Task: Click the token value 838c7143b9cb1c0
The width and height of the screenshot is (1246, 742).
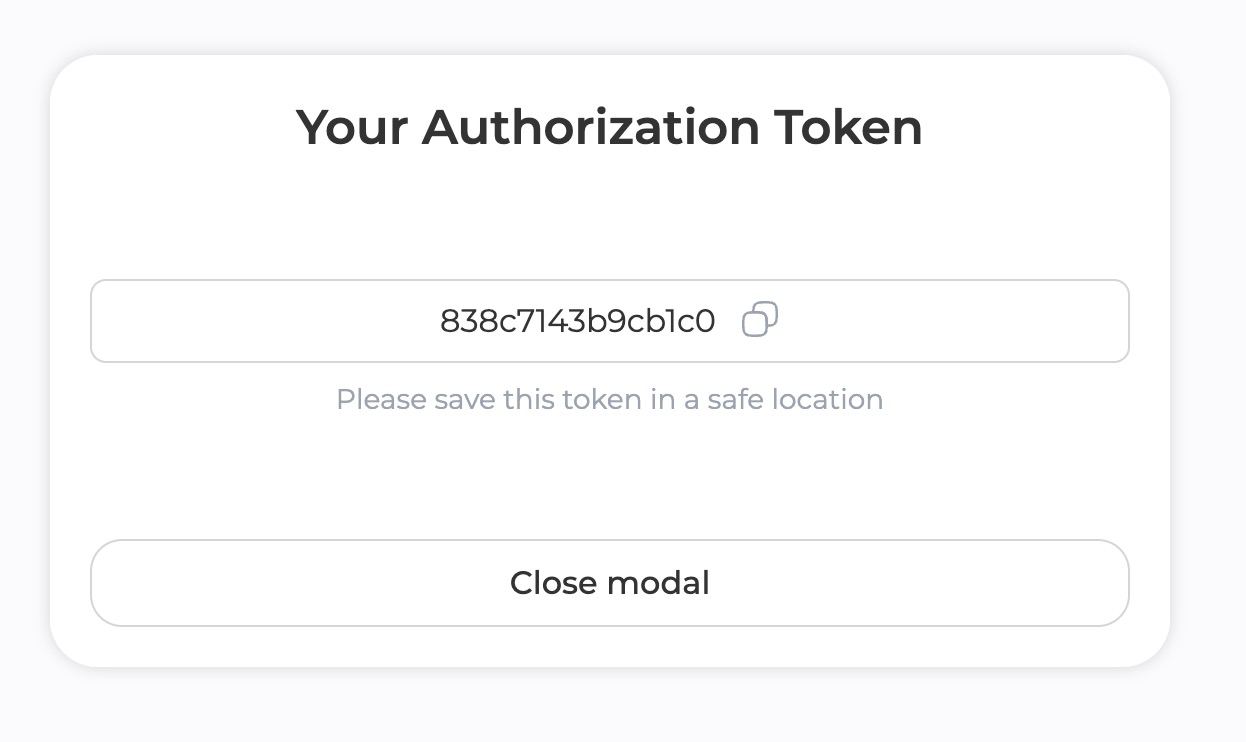Action: click(x=577, y=321)
